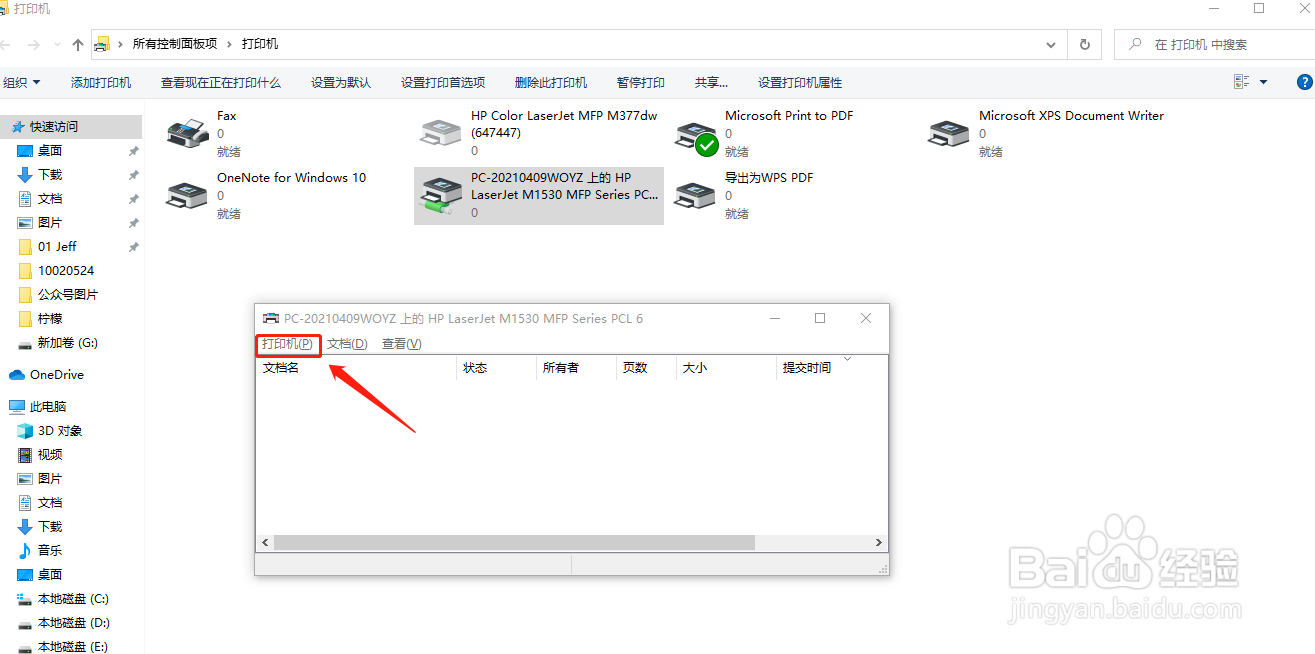The width and height of the screenshot is (1315, 654).
Task: Sort queue by 所有者 column header
Action: click(577, 367)
